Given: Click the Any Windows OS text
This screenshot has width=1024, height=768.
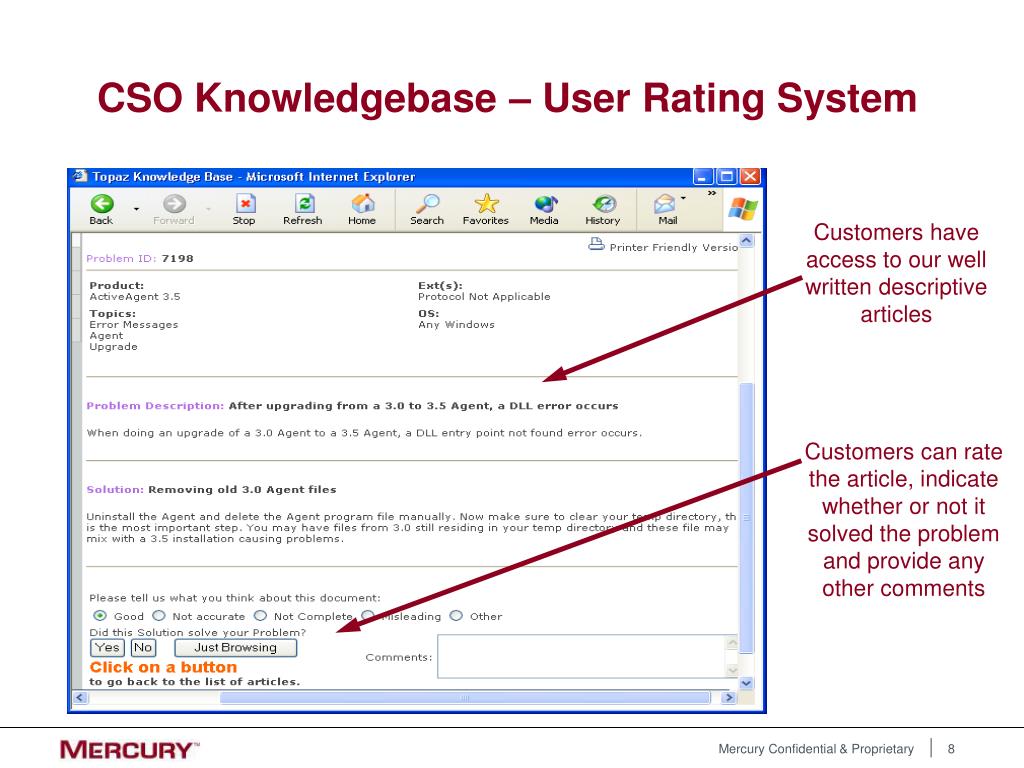Looking at the screenshot, I should coord(456,325).
